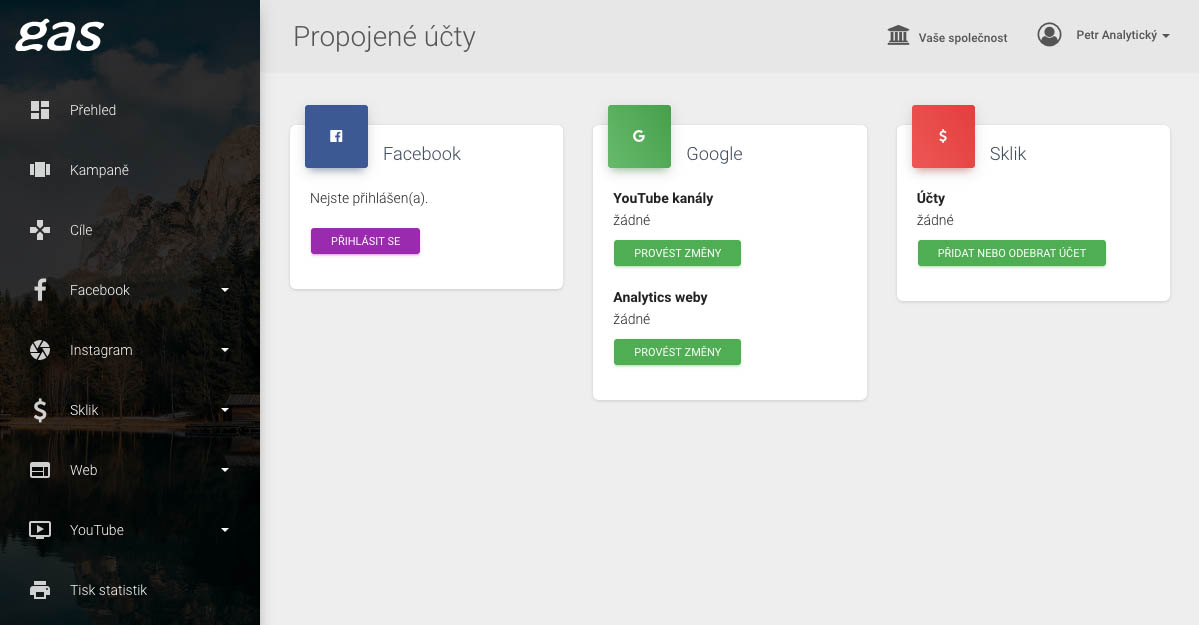Click the purple PŘIHLÁSIT SE button

(x=366, y=241)
